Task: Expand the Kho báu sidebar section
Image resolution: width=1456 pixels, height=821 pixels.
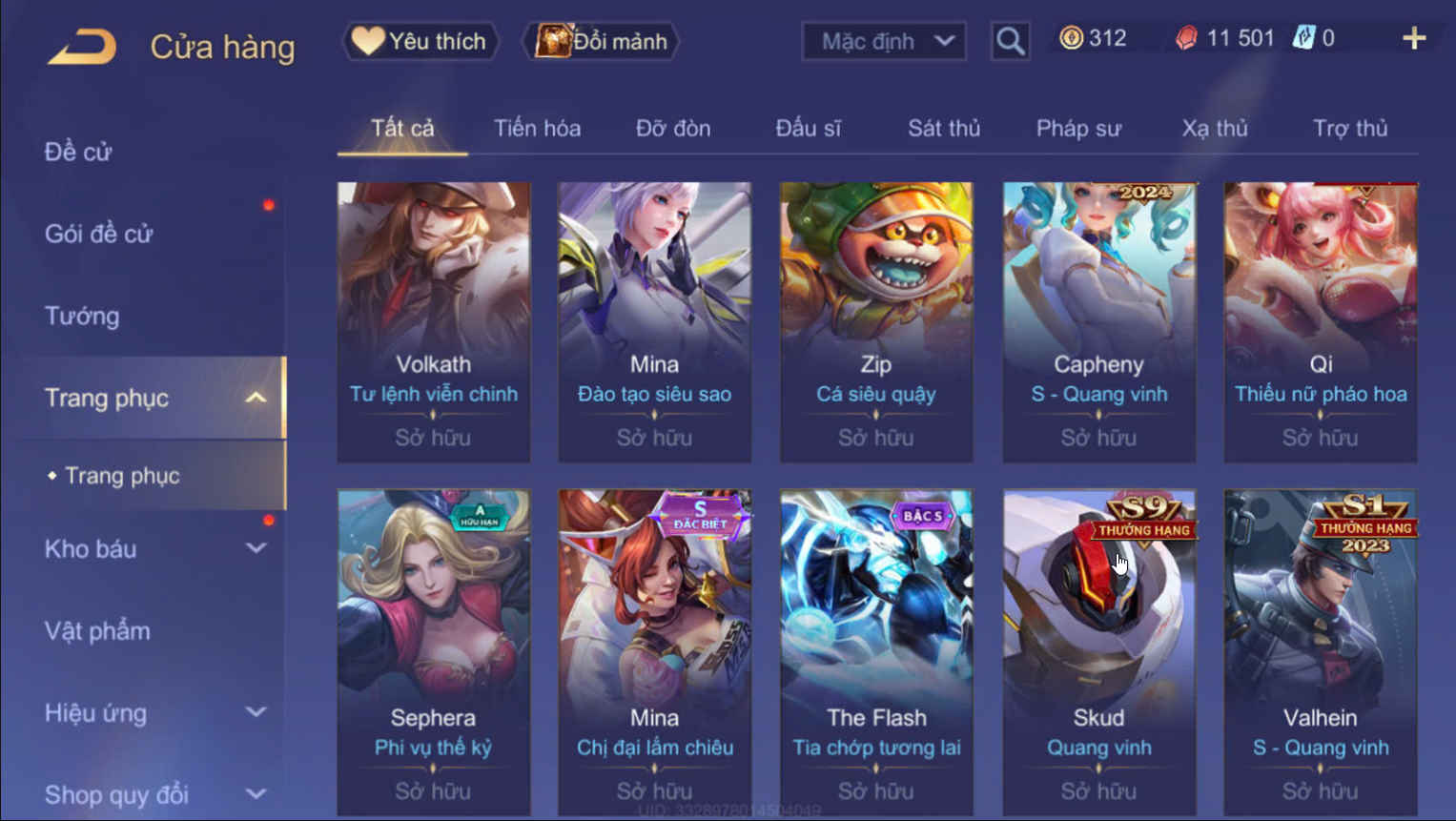Action: (x=256, y=548)
